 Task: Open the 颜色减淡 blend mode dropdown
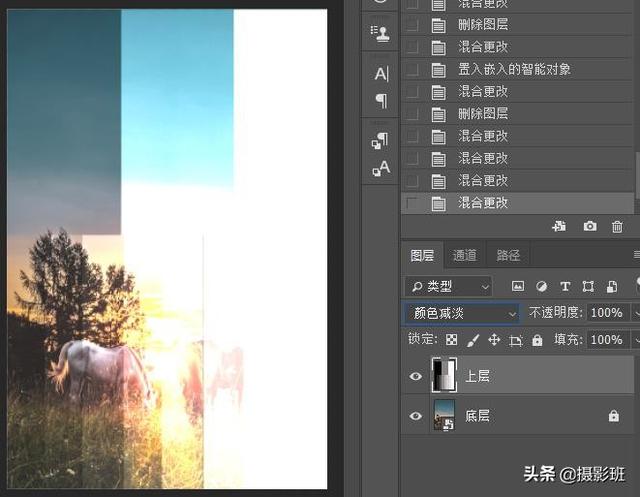coord(461,313)
